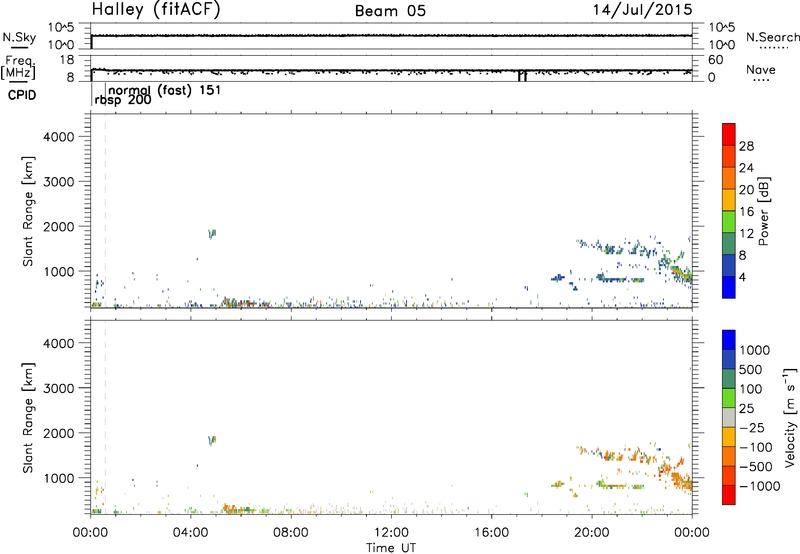Click the '16:00' time tick label
This screenshot has height=554, width=800.
pos(491,533)
